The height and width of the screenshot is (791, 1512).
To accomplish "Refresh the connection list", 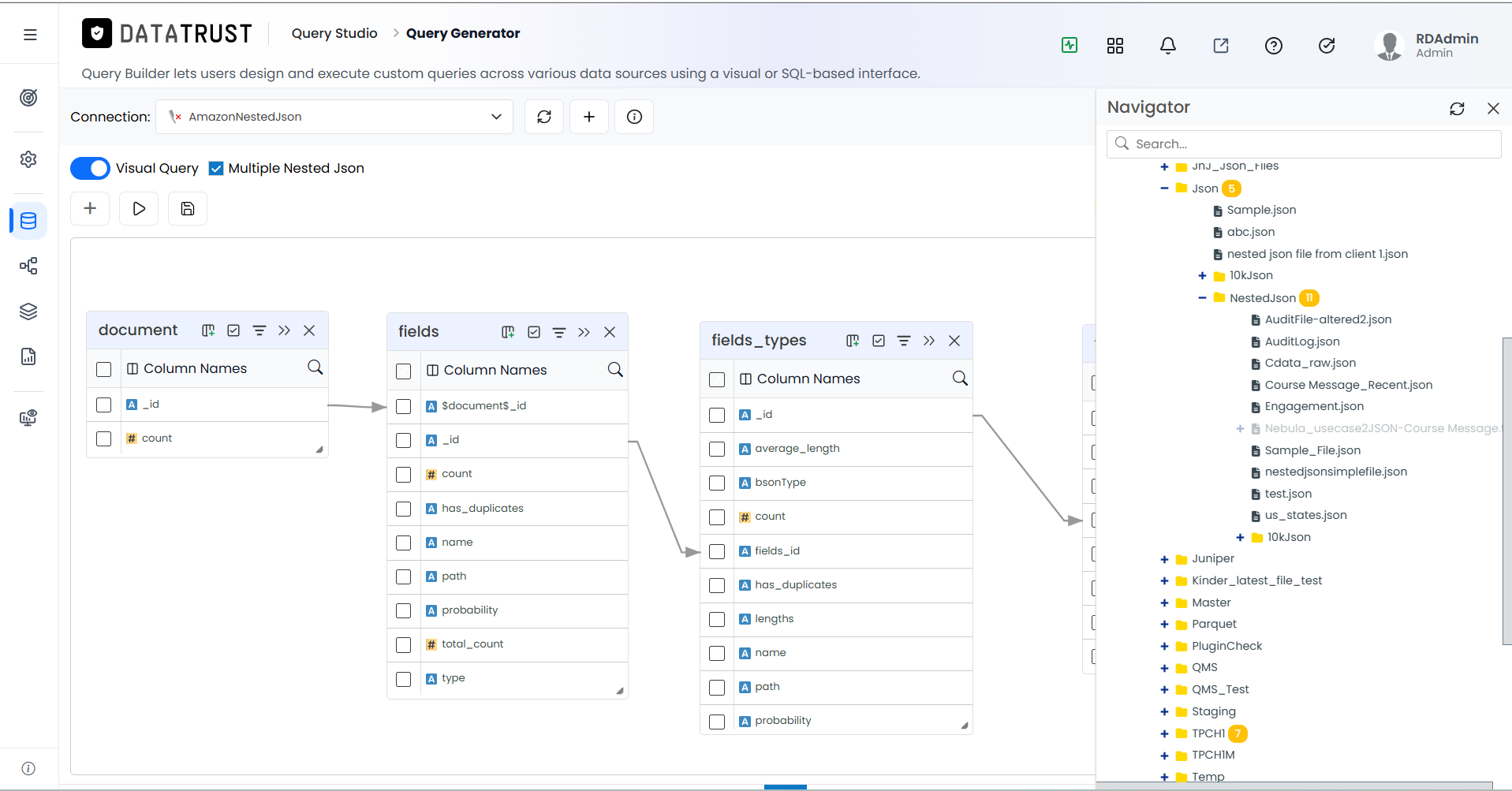I will 544,117.
